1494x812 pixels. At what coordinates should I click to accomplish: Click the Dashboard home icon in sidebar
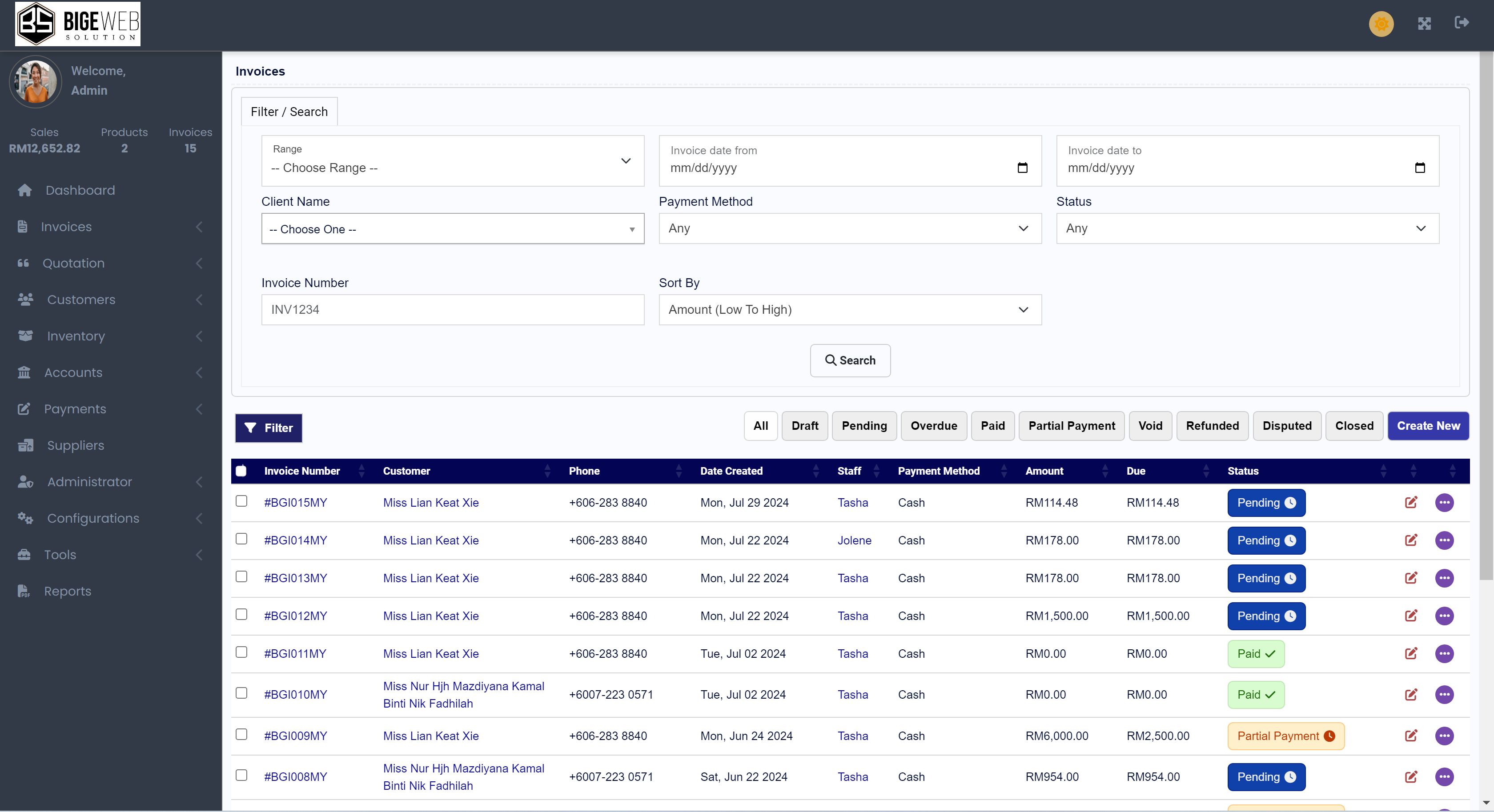pyautogui.click(x=24, y=190)
